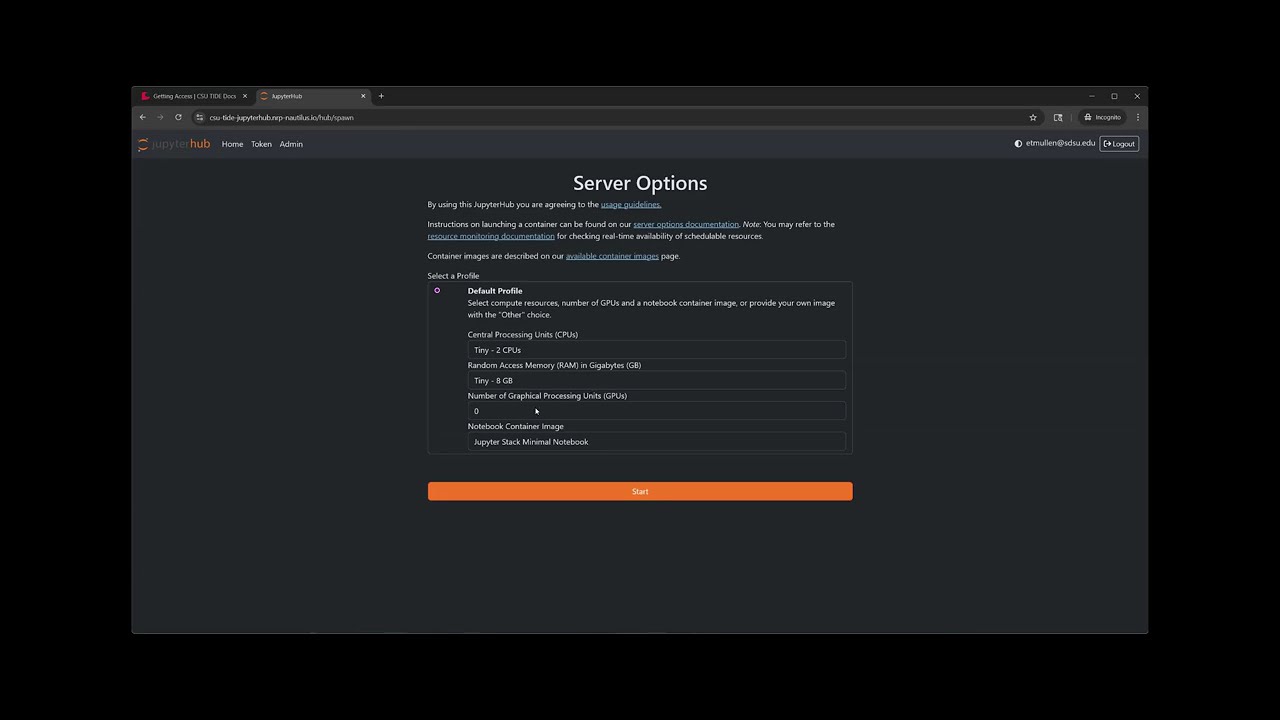Click the JupyterHub logo
1280x720 pixels.
point(174,144)
